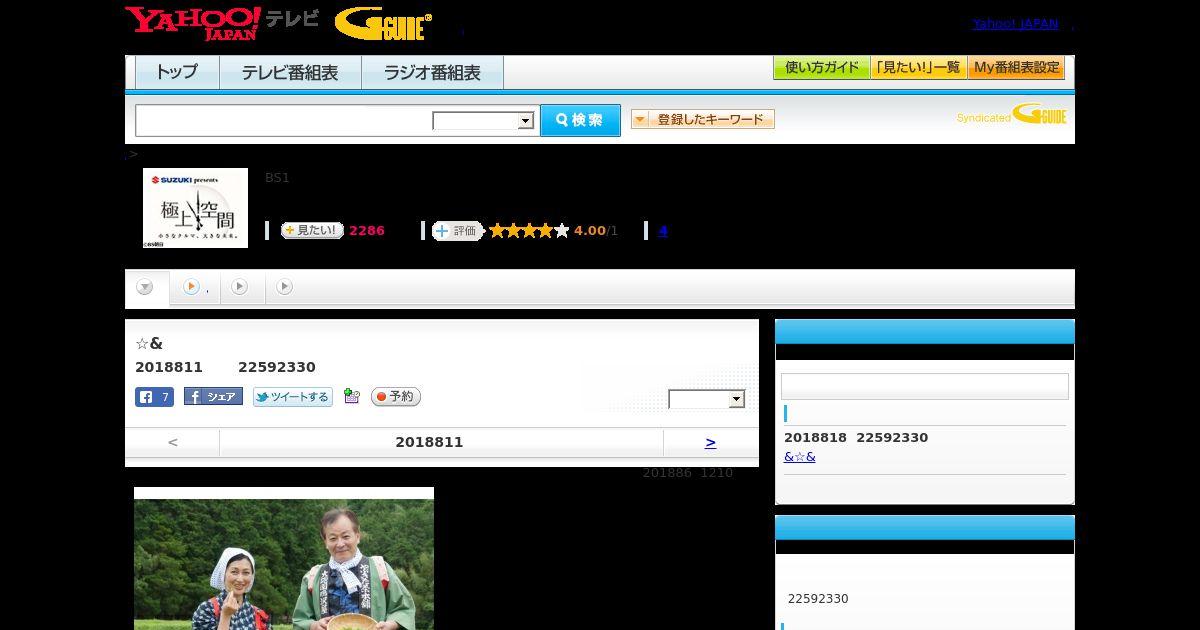
Task: Open the G-GUIDE logo in header
Action: [383, 24]
